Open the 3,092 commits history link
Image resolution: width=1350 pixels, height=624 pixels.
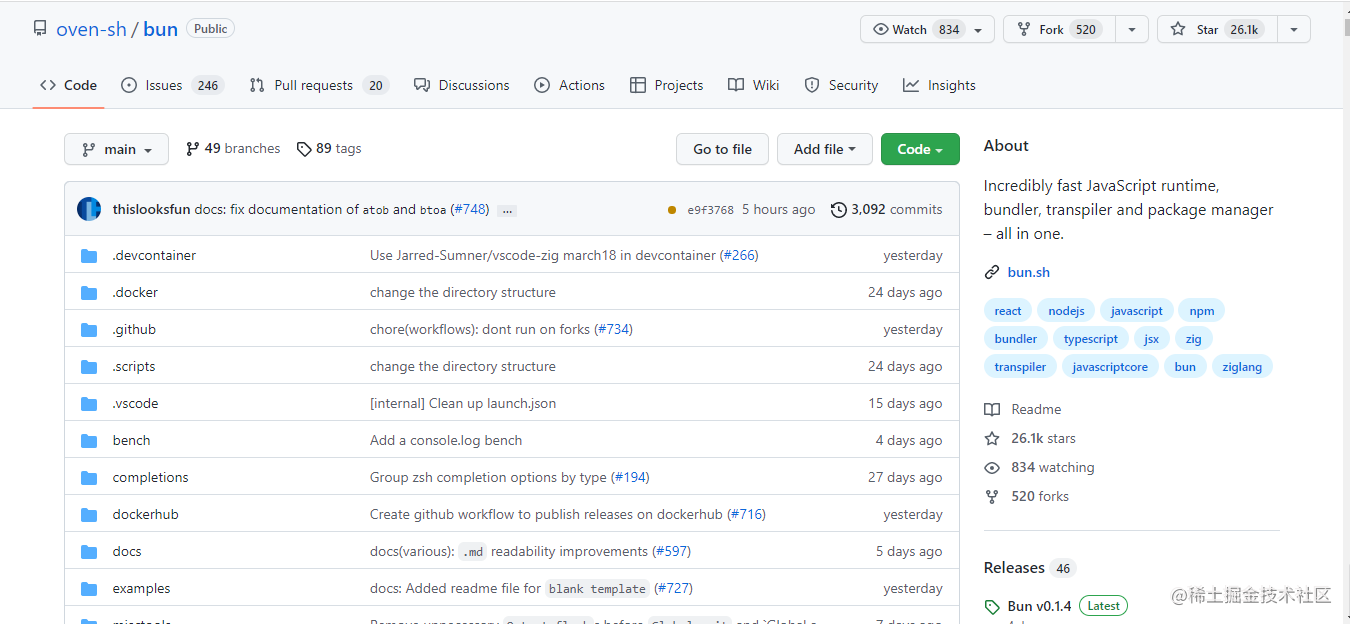887,210
